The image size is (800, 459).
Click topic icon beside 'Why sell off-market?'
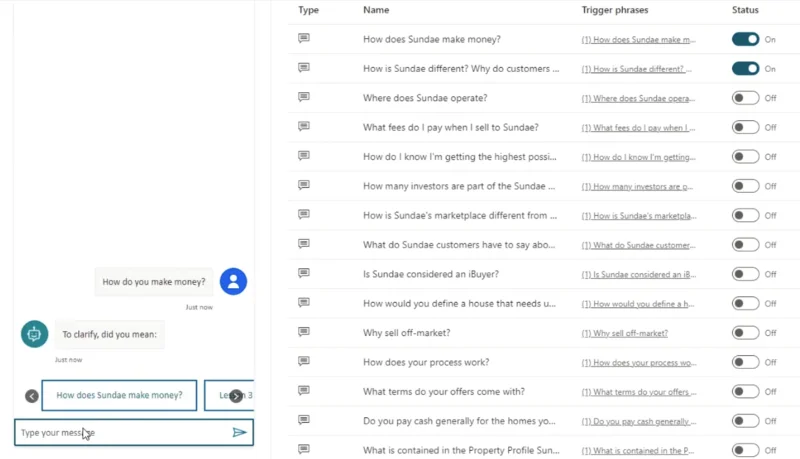click(x=304, y=332)
